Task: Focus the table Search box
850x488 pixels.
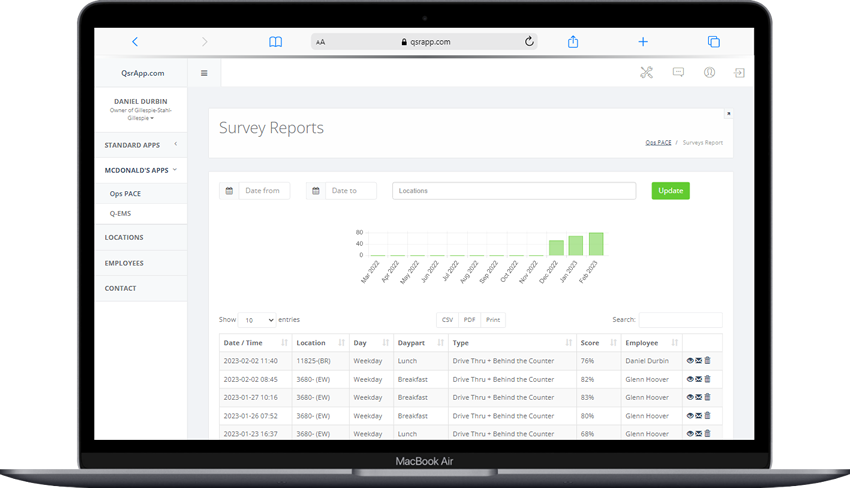Action: [x=680, y=320]
